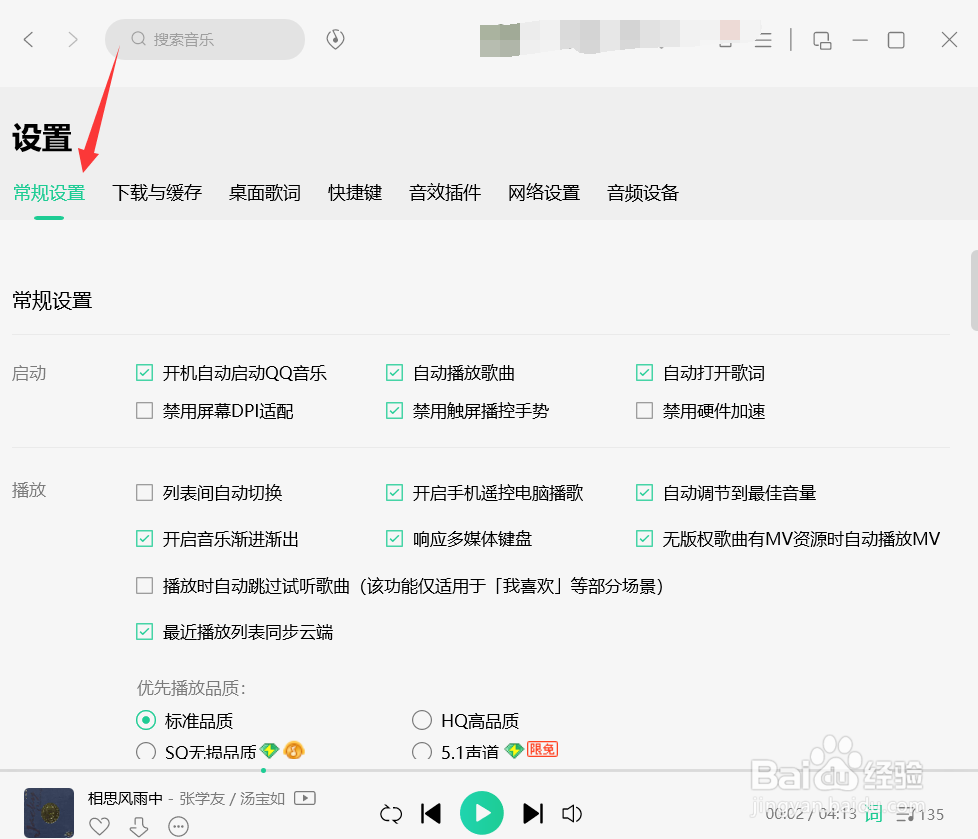Click green diamond VIP icon beside SQ无损品质

(x=269, y=750)
